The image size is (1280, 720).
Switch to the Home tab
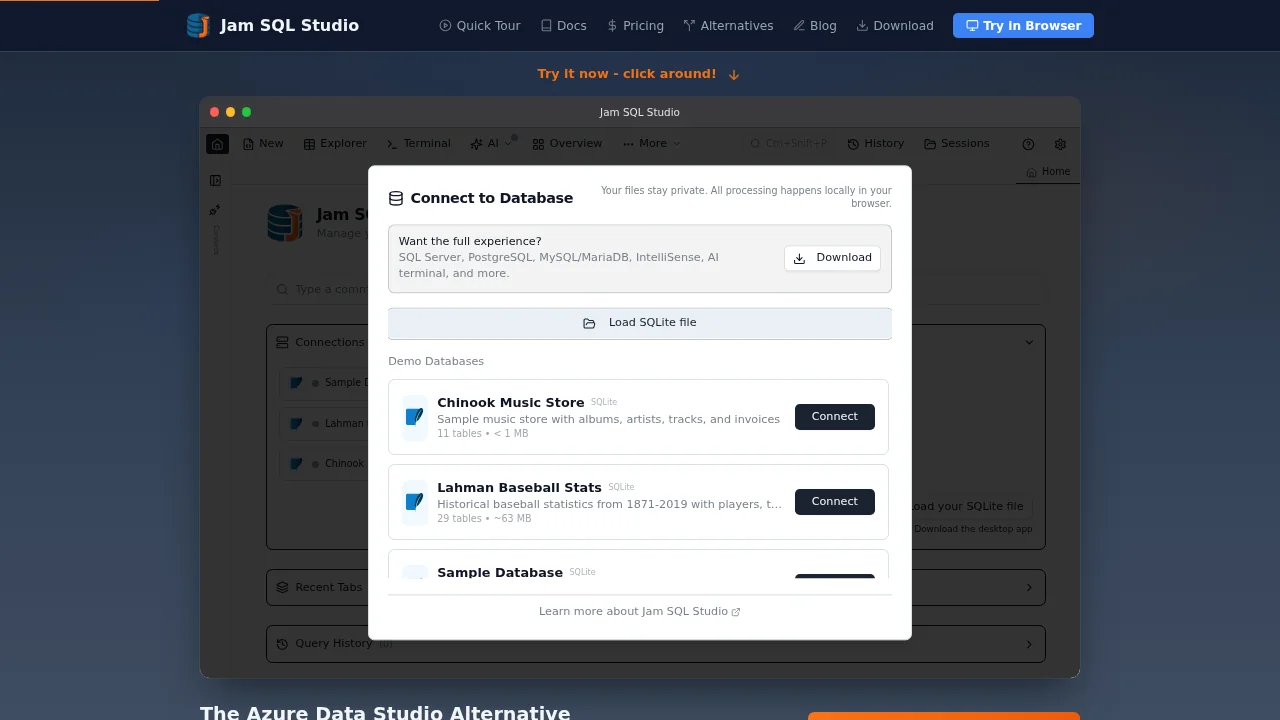[x=1048, y=172]
